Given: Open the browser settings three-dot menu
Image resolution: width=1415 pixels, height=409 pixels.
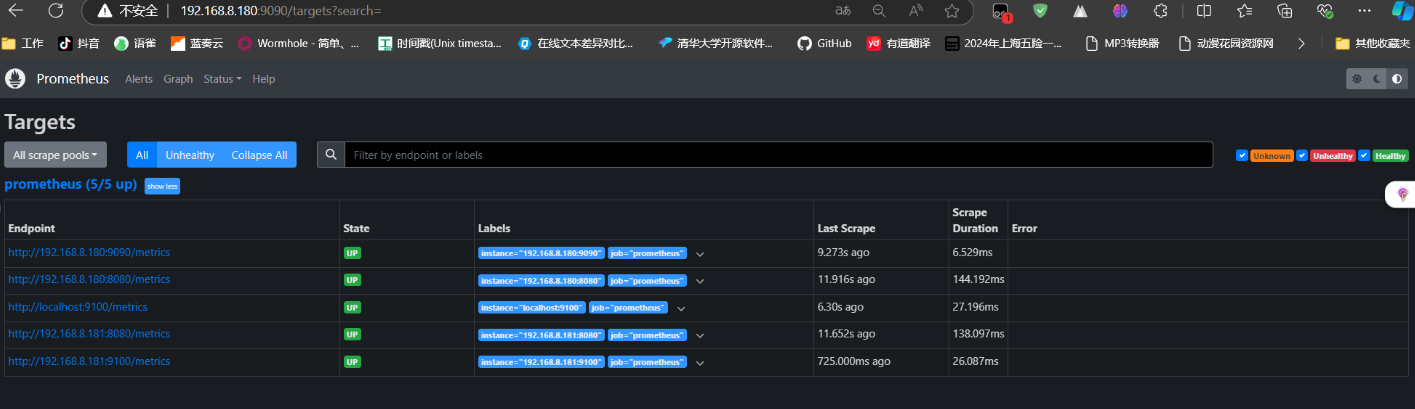Looking at the screenshot, I should click(x=1364, y=11).
